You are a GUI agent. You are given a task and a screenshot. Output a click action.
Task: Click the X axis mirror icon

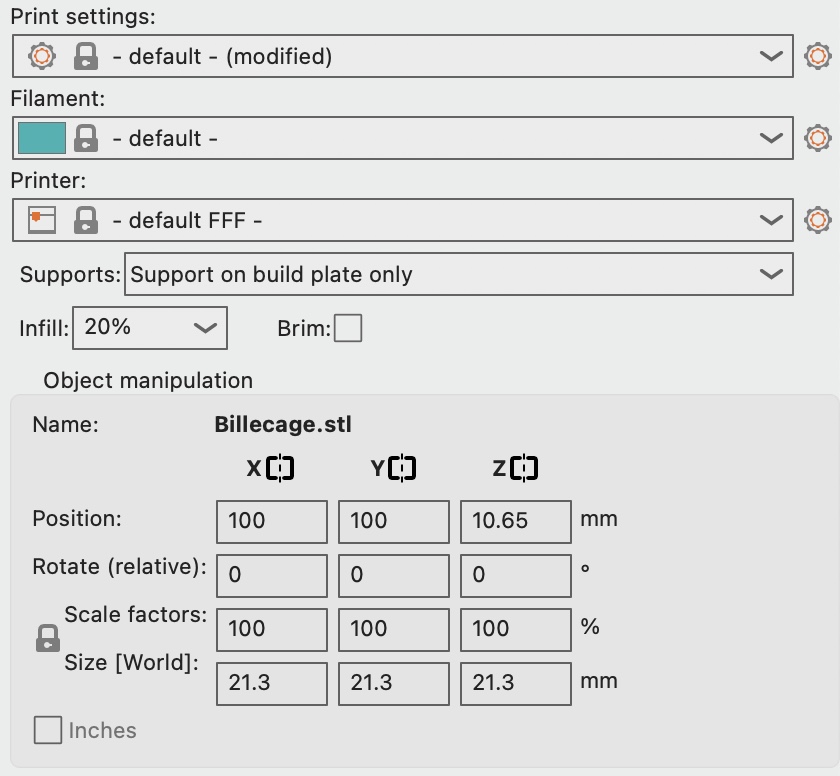[280, 468]
